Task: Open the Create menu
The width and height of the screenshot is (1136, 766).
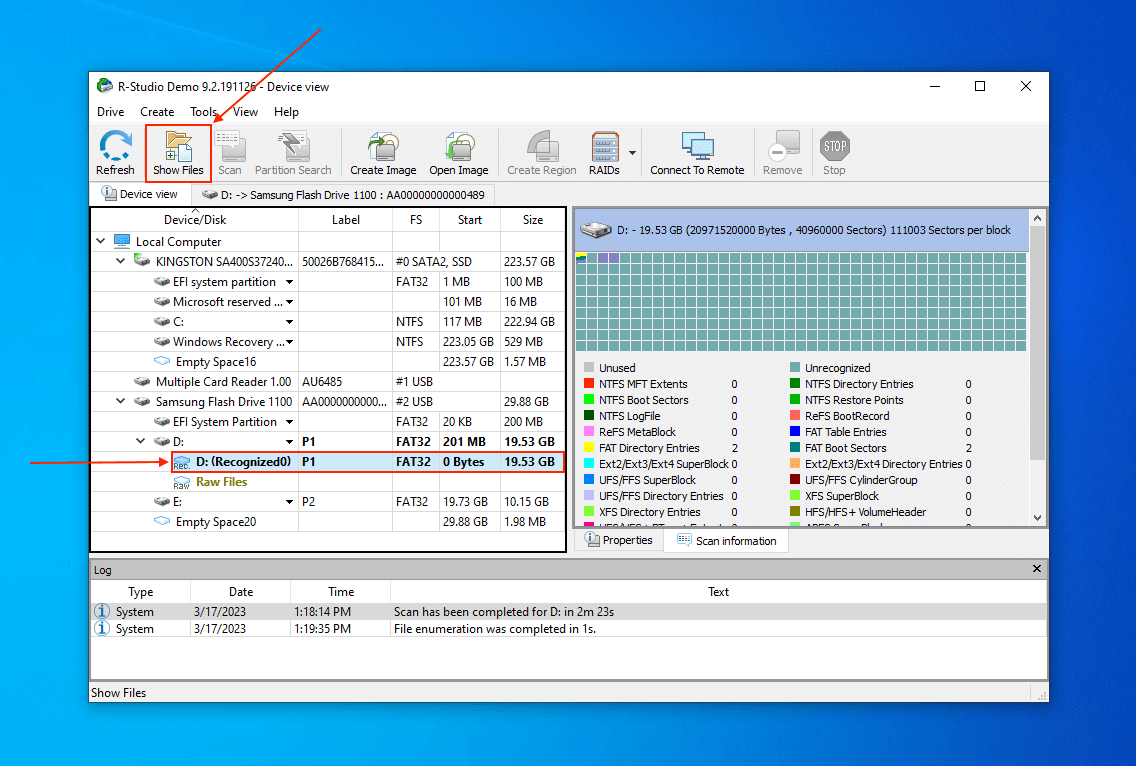Action: click(157, 112)
